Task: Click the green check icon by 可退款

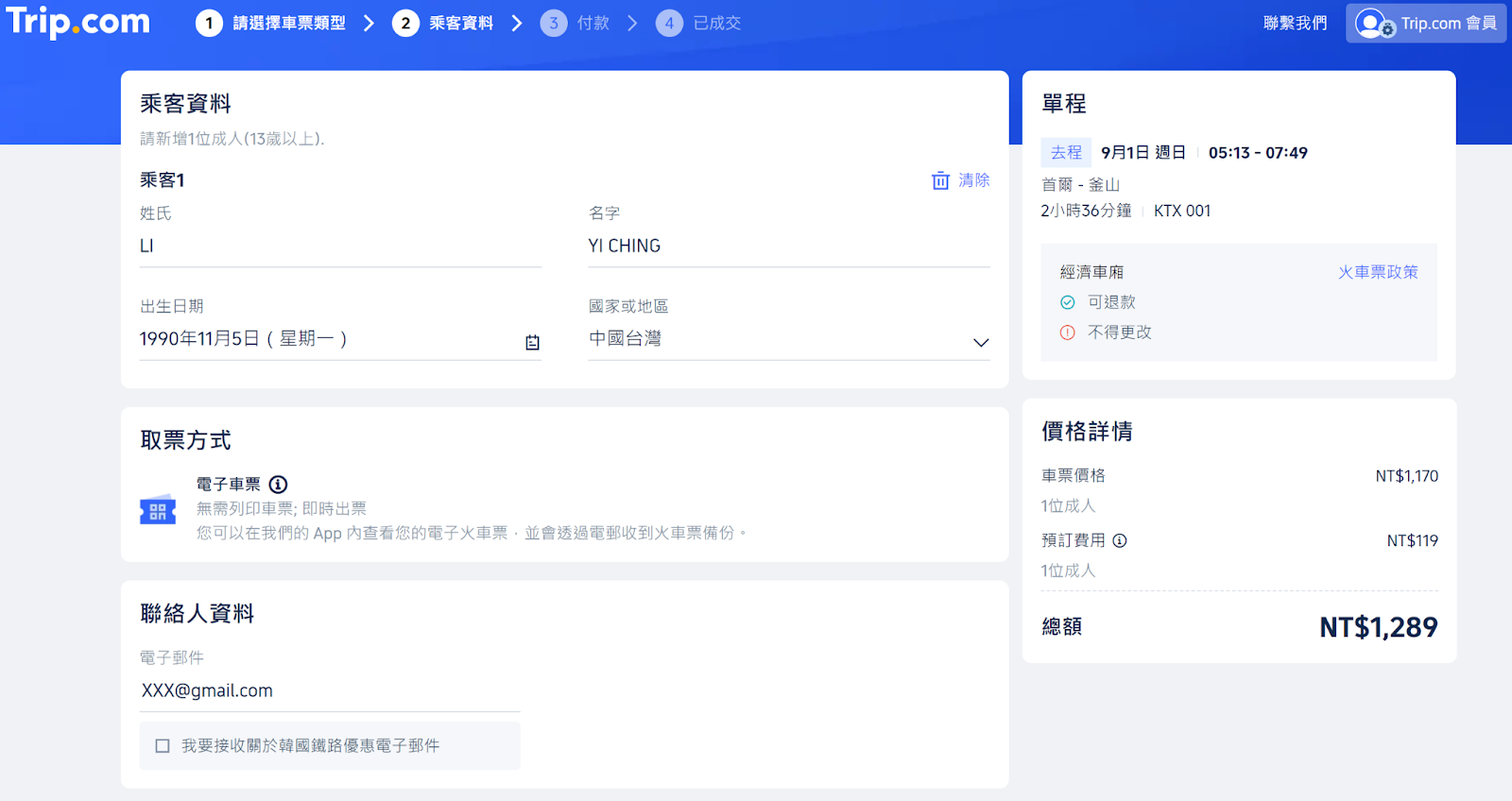Action: [x=1068, y=302]
